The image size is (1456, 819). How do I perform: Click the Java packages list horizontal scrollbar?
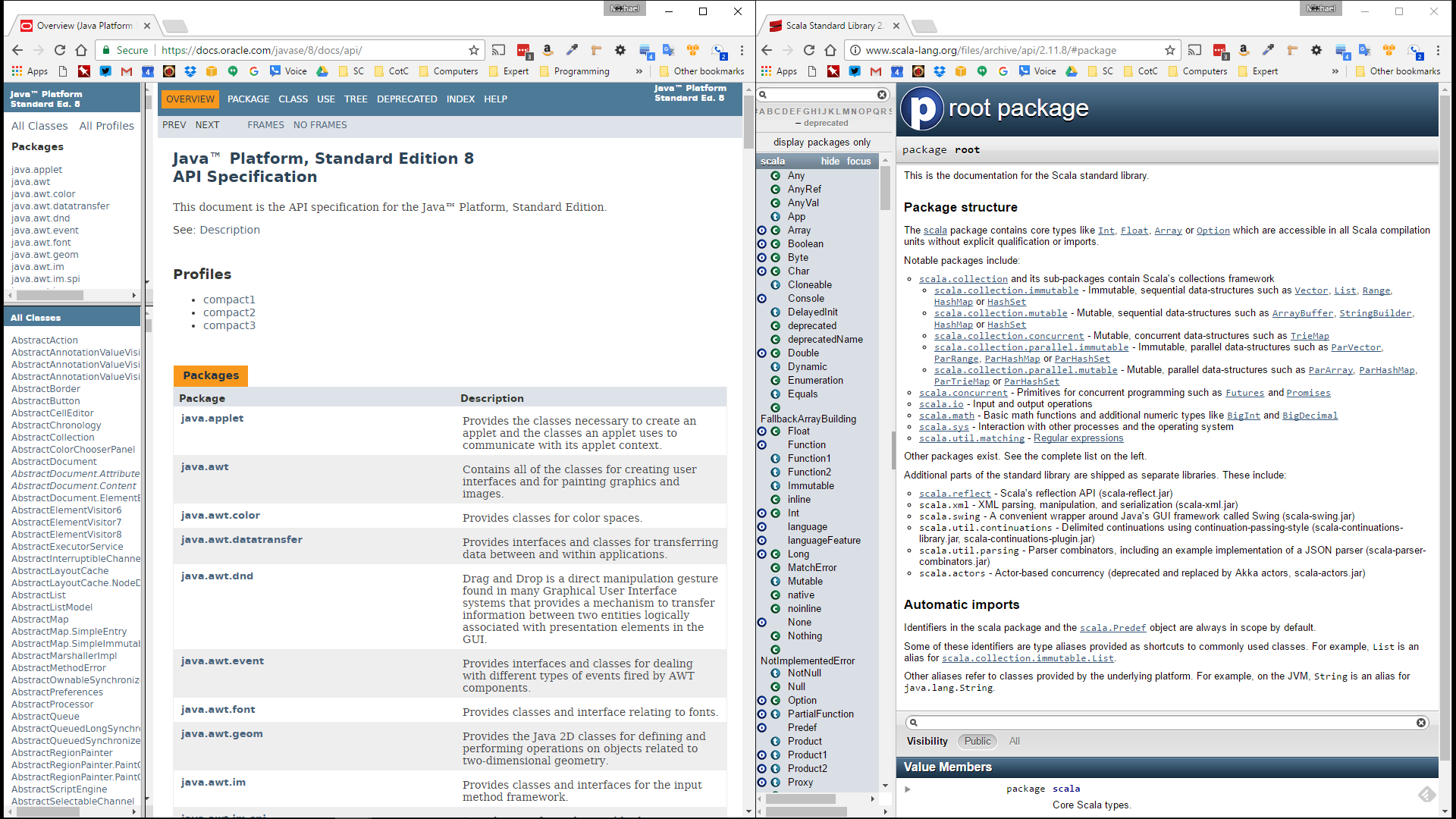50,295
